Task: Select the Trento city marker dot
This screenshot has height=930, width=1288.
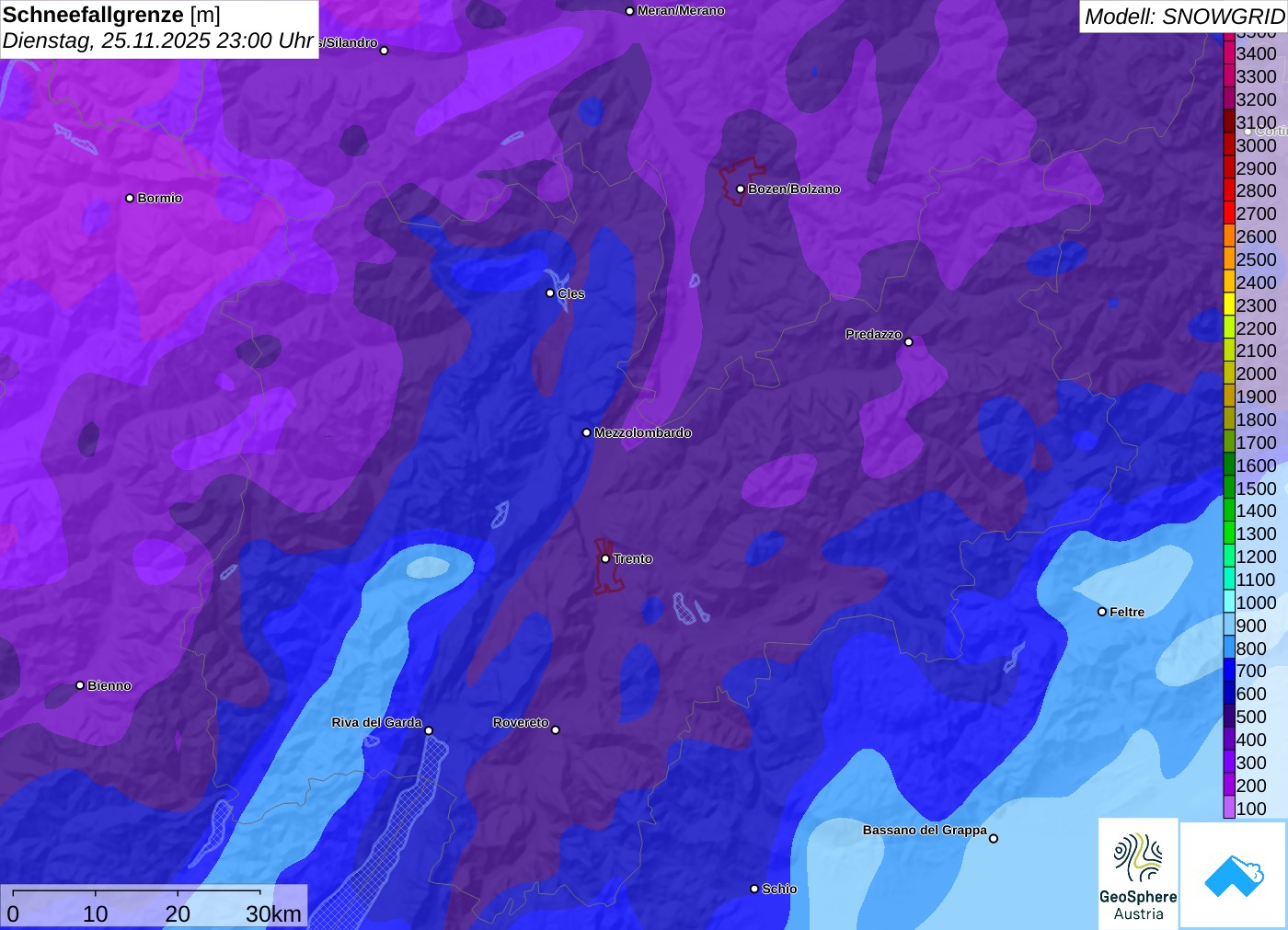Action: coord(605,558)
